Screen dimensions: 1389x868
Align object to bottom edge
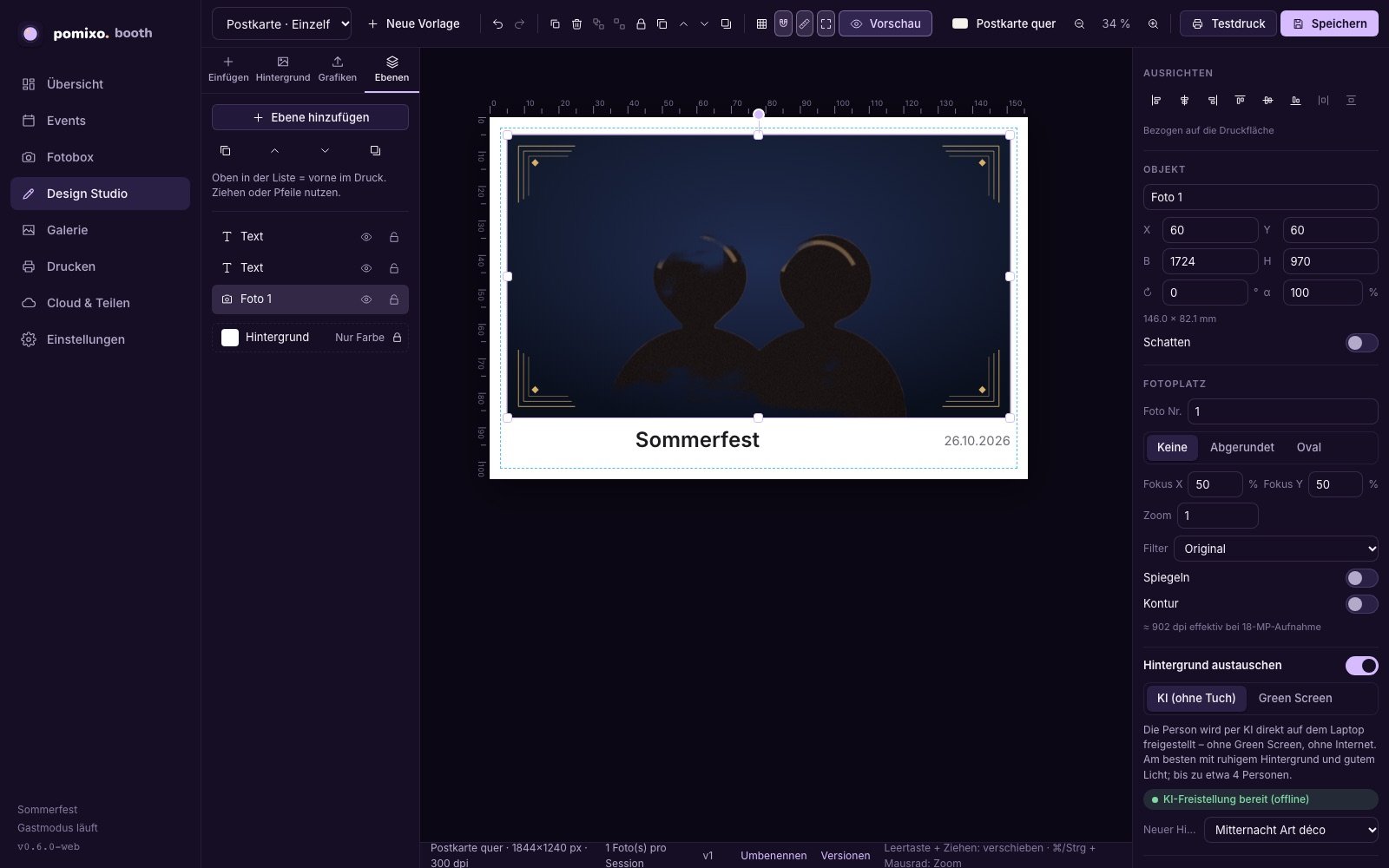point(1295,101)
